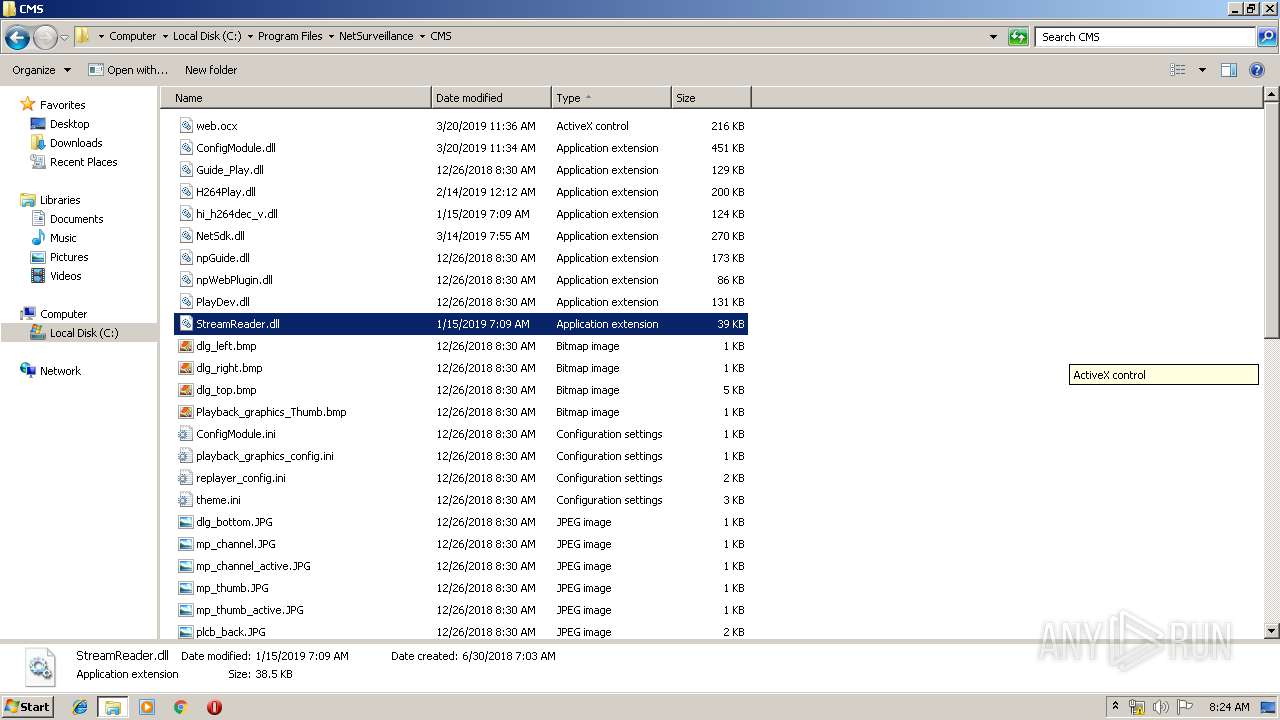Click the volume speaker tray icon
Image resolution: width=1280 pixels, height=720 pixels.
point(1161,707)
